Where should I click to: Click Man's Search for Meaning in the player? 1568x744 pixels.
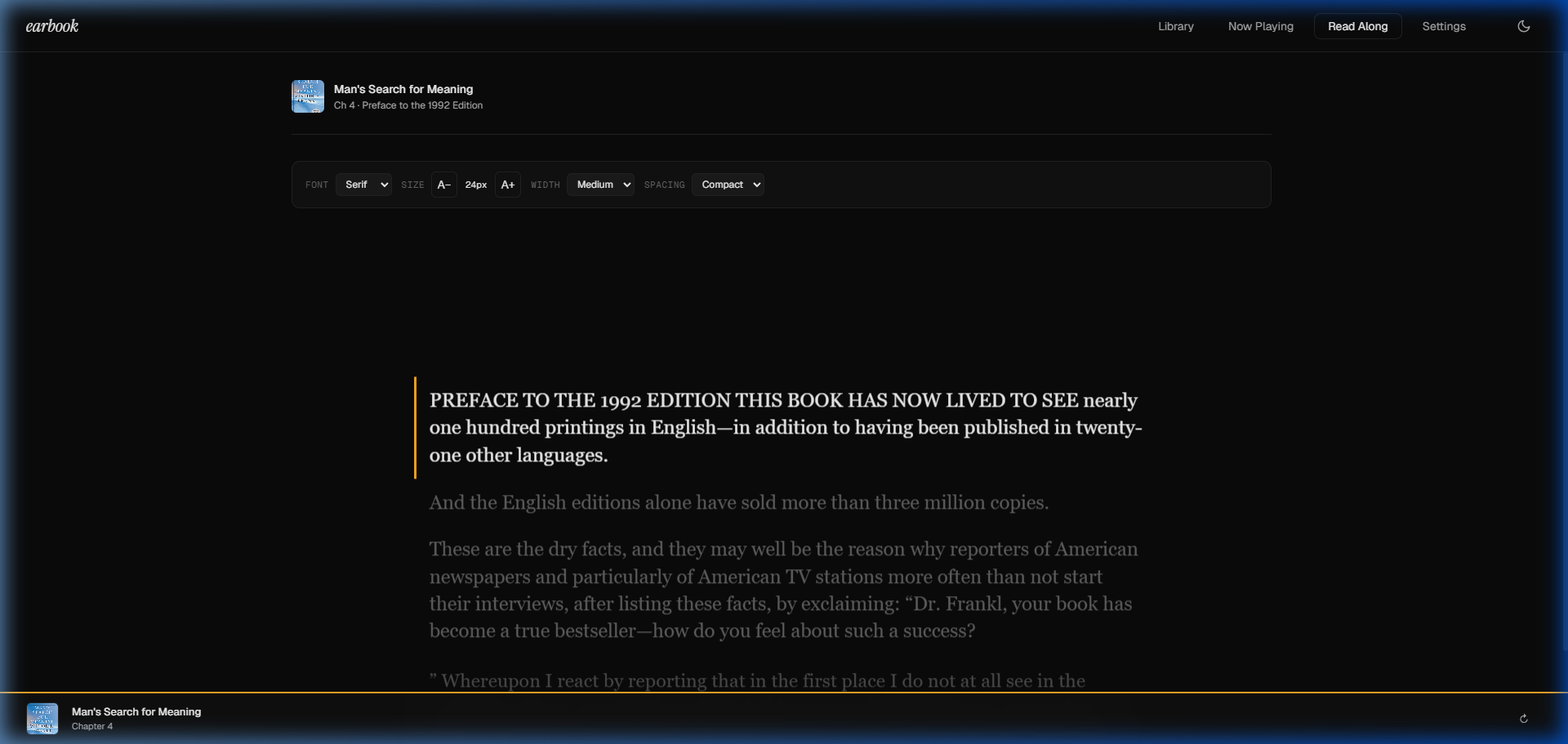tap(136, 711)
